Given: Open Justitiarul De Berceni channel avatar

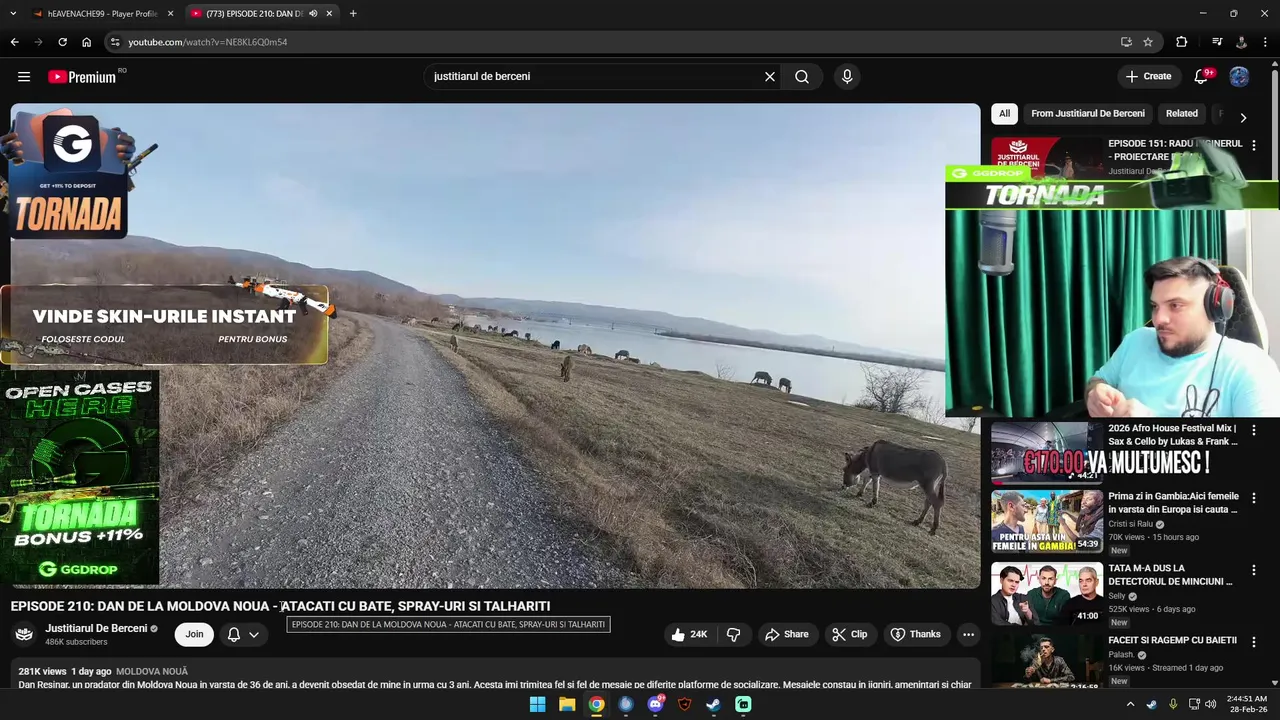Looking at the screenshot, I should pyautogui.click(x=24, y=634).
